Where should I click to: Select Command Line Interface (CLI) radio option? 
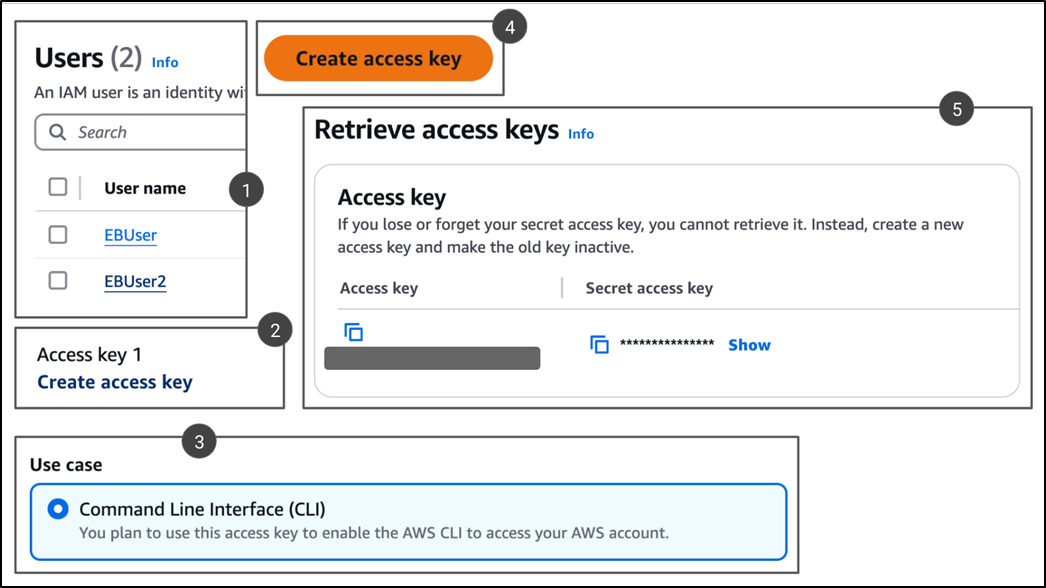pyautogui.click(x=58, y=509)
